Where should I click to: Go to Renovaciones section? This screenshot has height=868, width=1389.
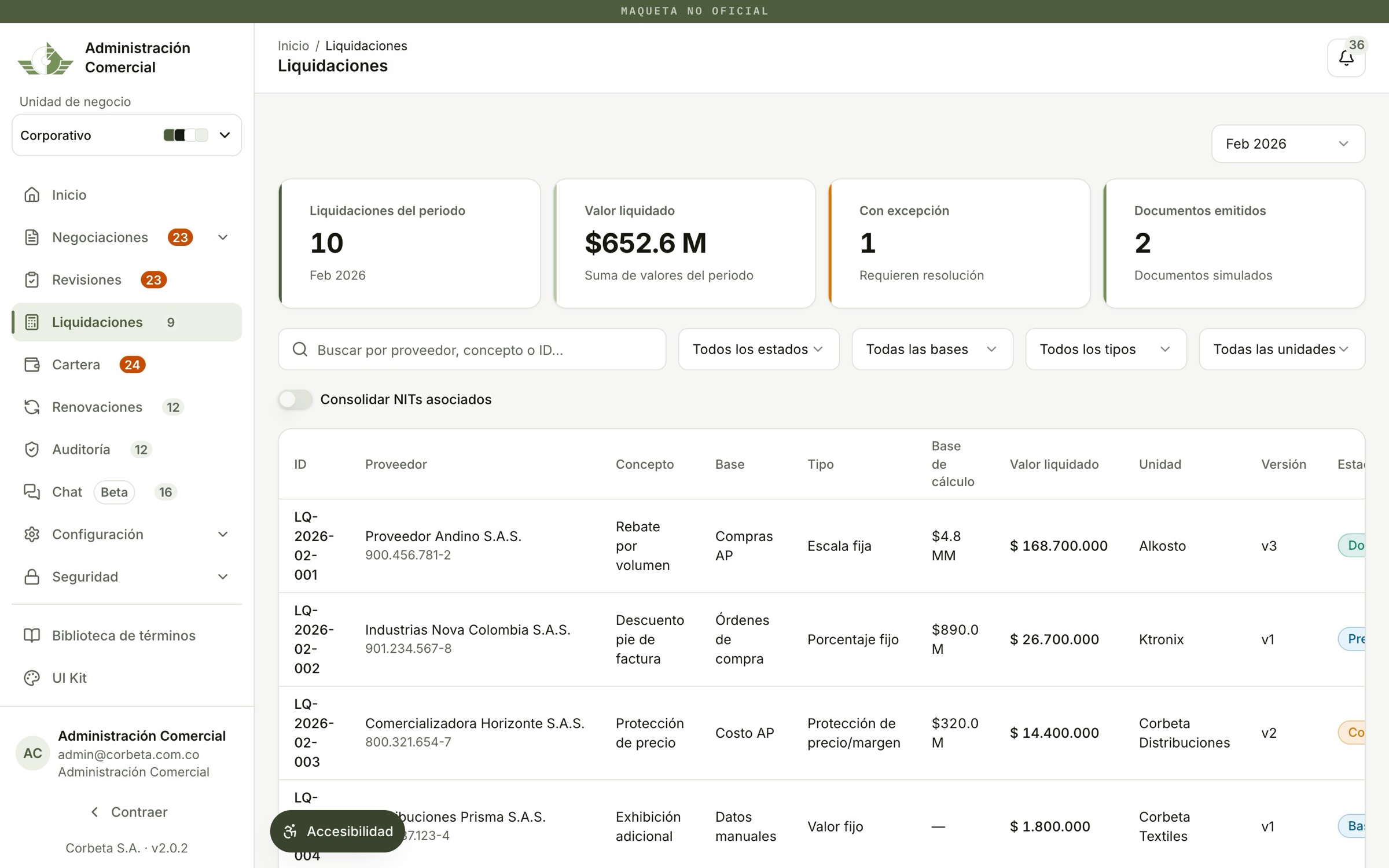[127, 407]
